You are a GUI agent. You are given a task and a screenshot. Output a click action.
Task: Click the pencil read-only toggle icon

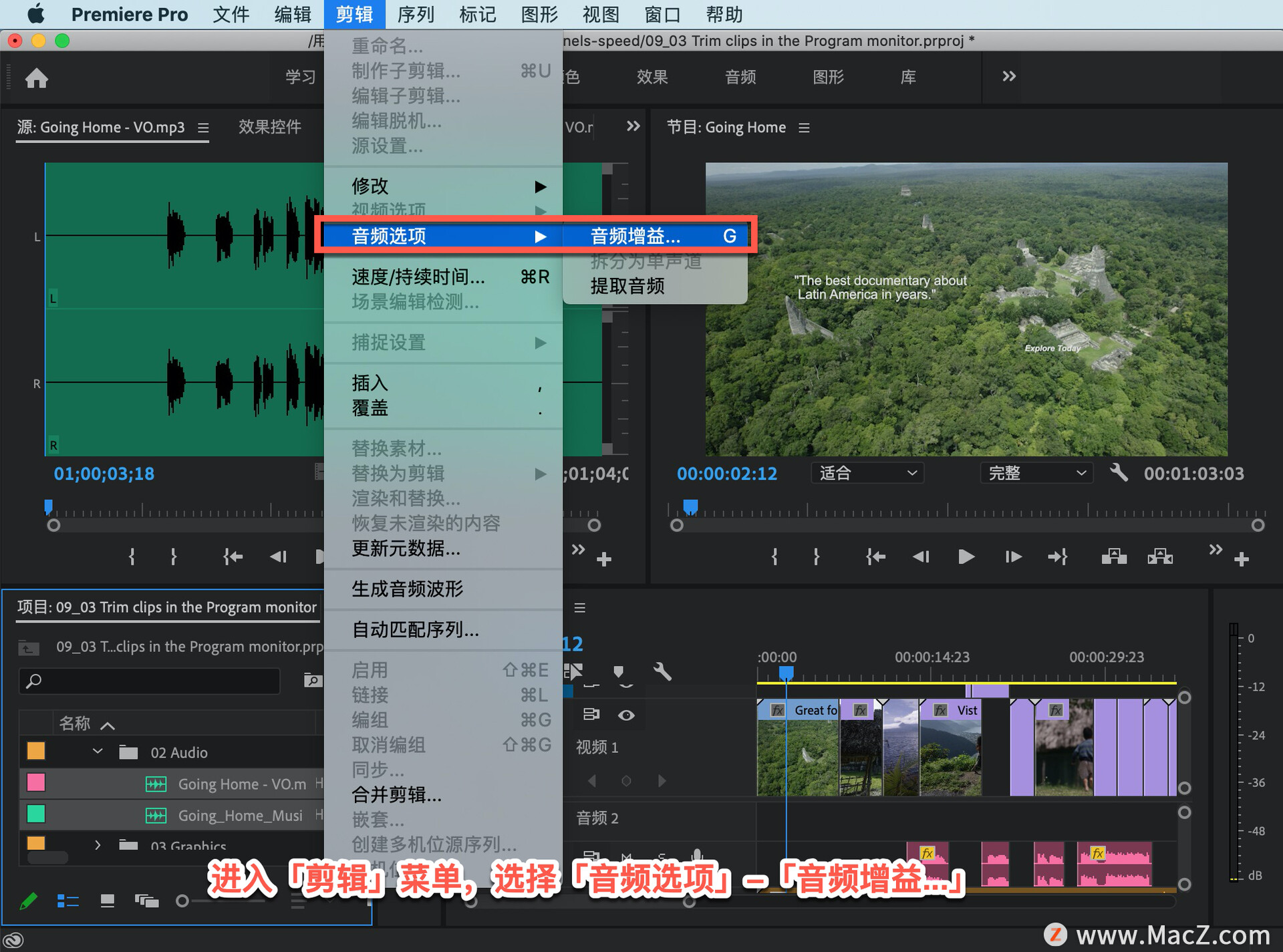[28, 901]
